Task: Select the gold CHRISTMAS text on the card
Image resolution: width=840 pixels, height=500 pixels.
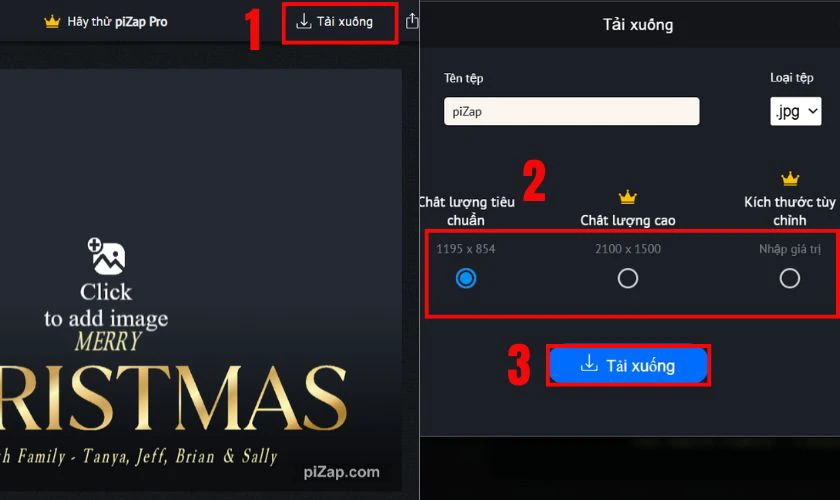Action: click(173, 398)
